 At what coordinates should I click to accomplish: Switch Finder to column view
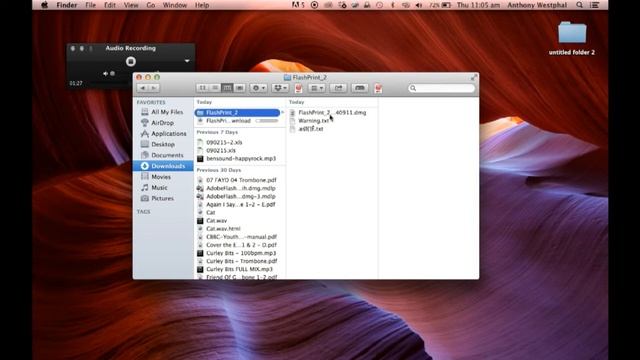[x=227, y=88]
